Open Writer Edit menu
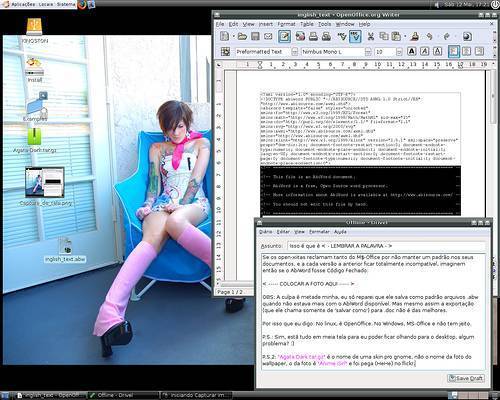 pos(233,24)
